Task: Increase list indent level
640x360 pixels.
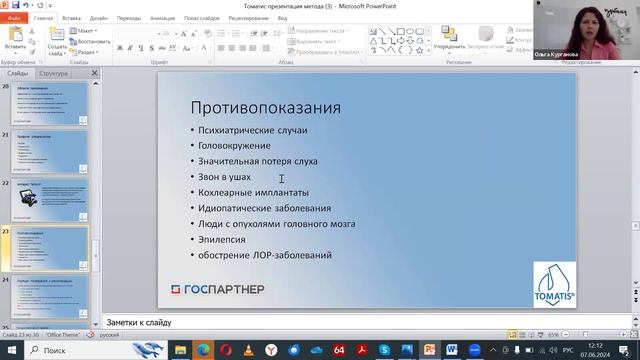Action: coord(264,34)
